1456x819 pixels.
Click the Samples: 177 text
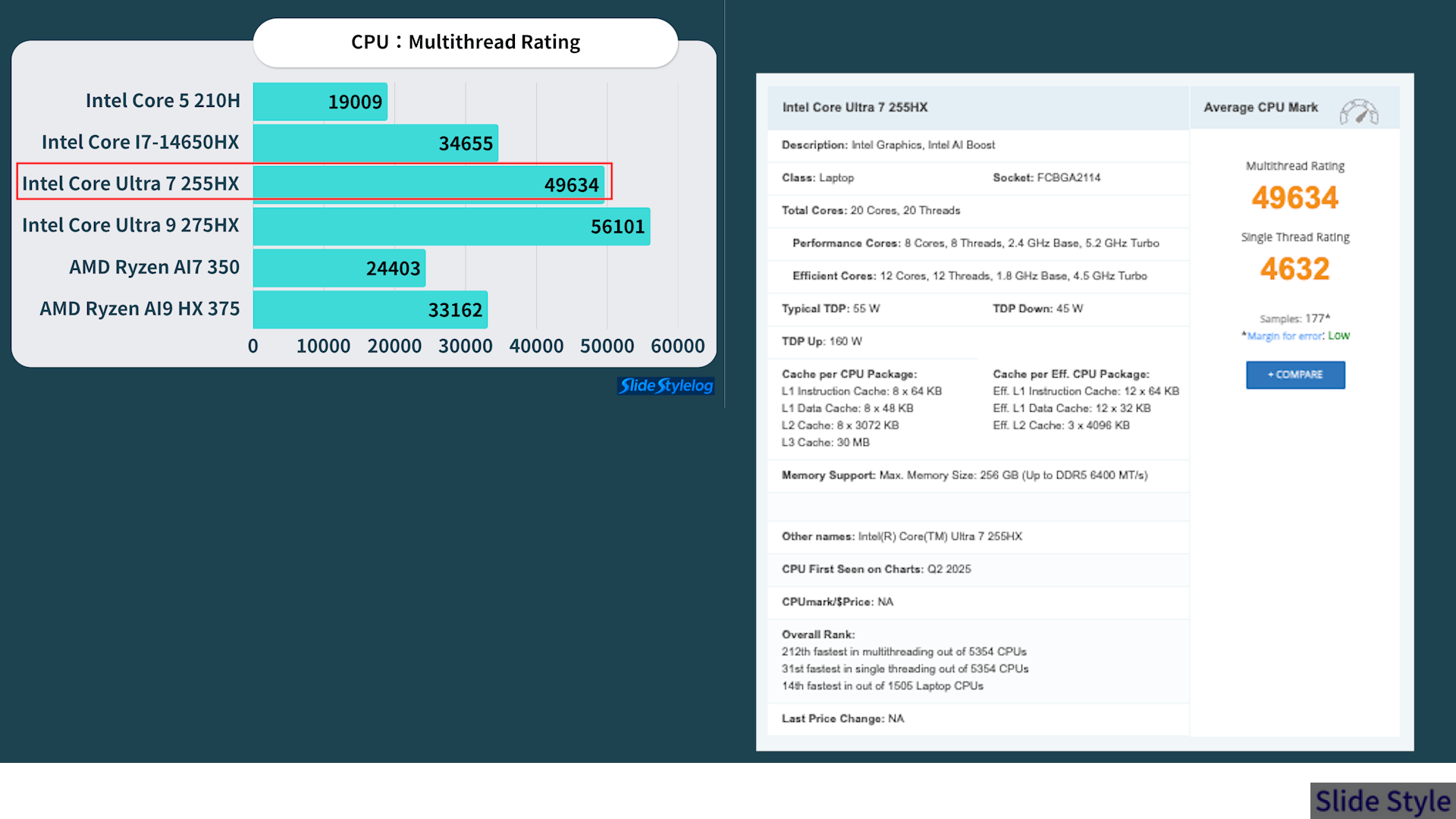point(1294,318)
